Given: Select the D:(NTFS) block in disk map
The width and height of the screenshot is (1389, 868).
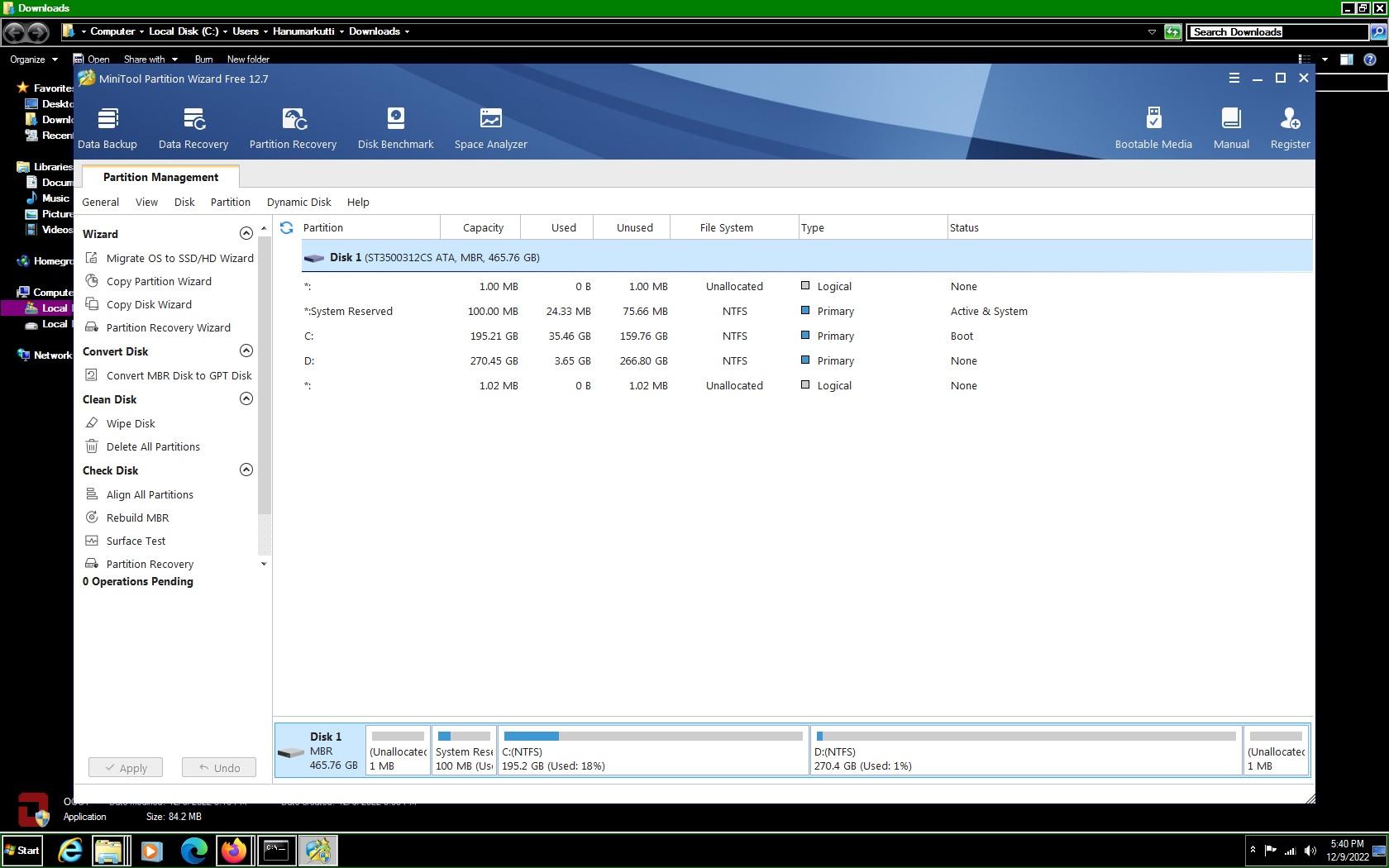Looking at the screenshot, I should point(1025,751).
